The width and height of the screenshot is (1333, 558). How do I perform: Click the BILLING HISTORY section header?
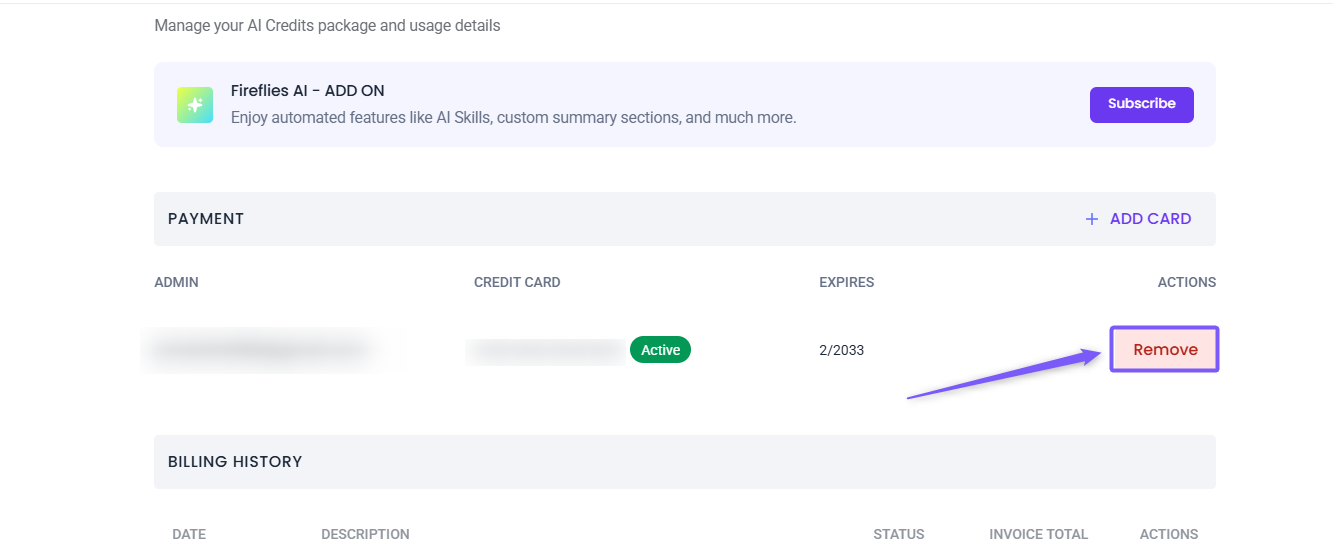point(235,462)
